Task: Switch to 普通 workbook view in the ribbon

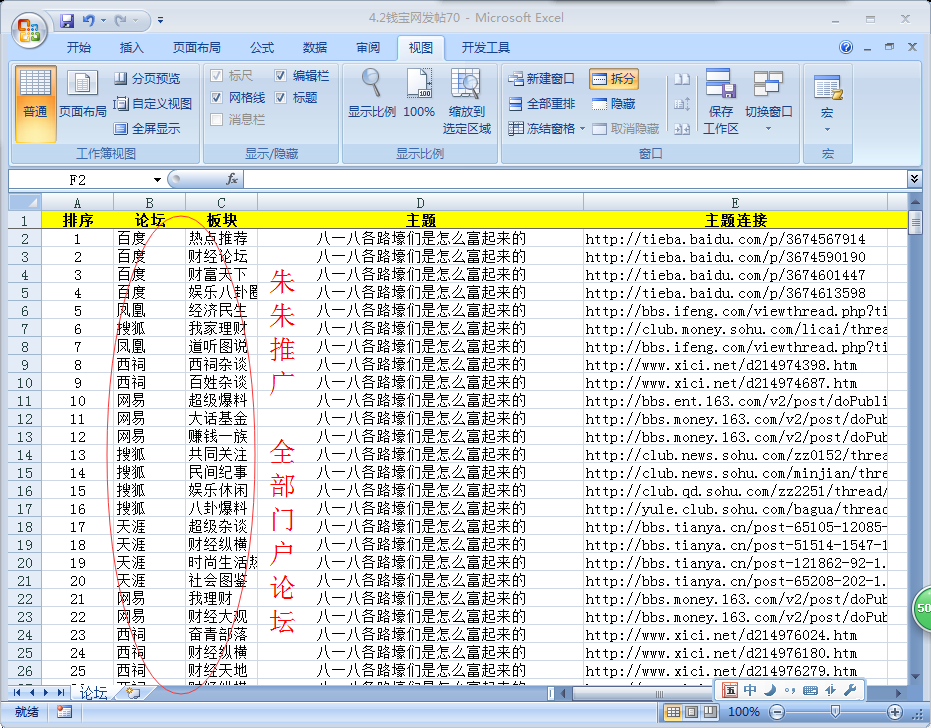Action: coord(36,103)
